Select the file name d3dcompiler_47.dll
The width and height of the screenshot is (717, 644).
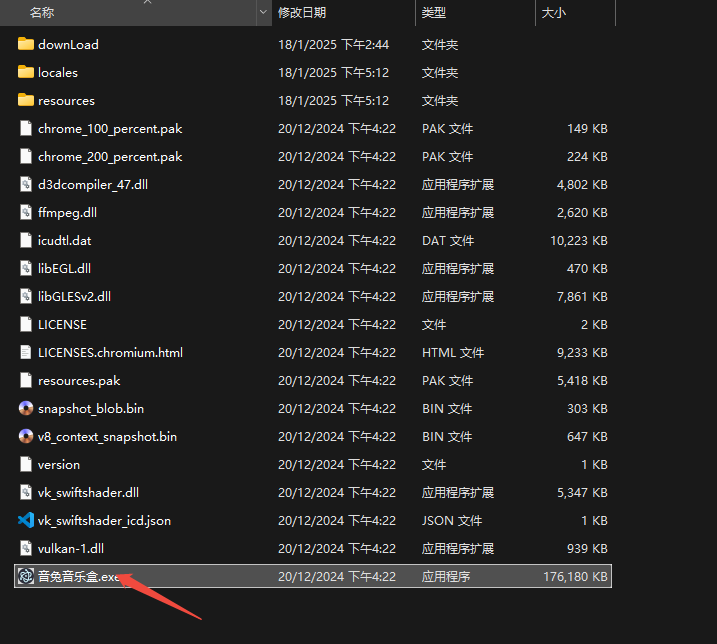[x=93, y=184]
